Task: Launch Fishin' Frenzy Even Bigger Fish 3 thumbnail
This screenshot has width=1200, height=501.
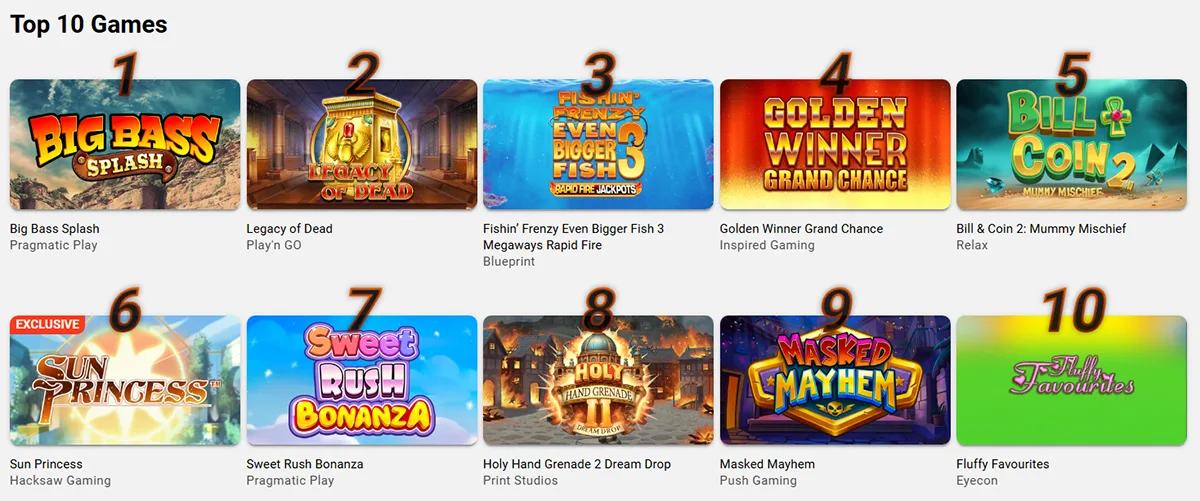Action: click(598, 145)
